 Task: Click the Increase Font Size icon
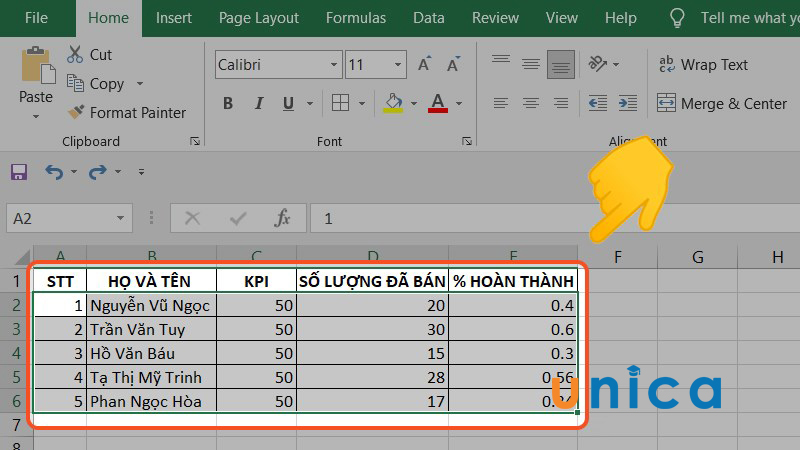424,65
